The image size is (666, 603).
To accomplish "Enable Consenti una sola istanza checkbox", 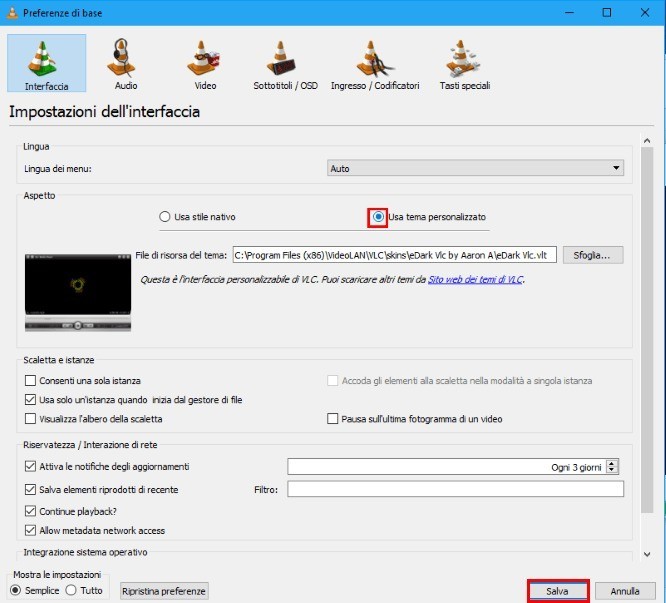I will pos(30,381).
